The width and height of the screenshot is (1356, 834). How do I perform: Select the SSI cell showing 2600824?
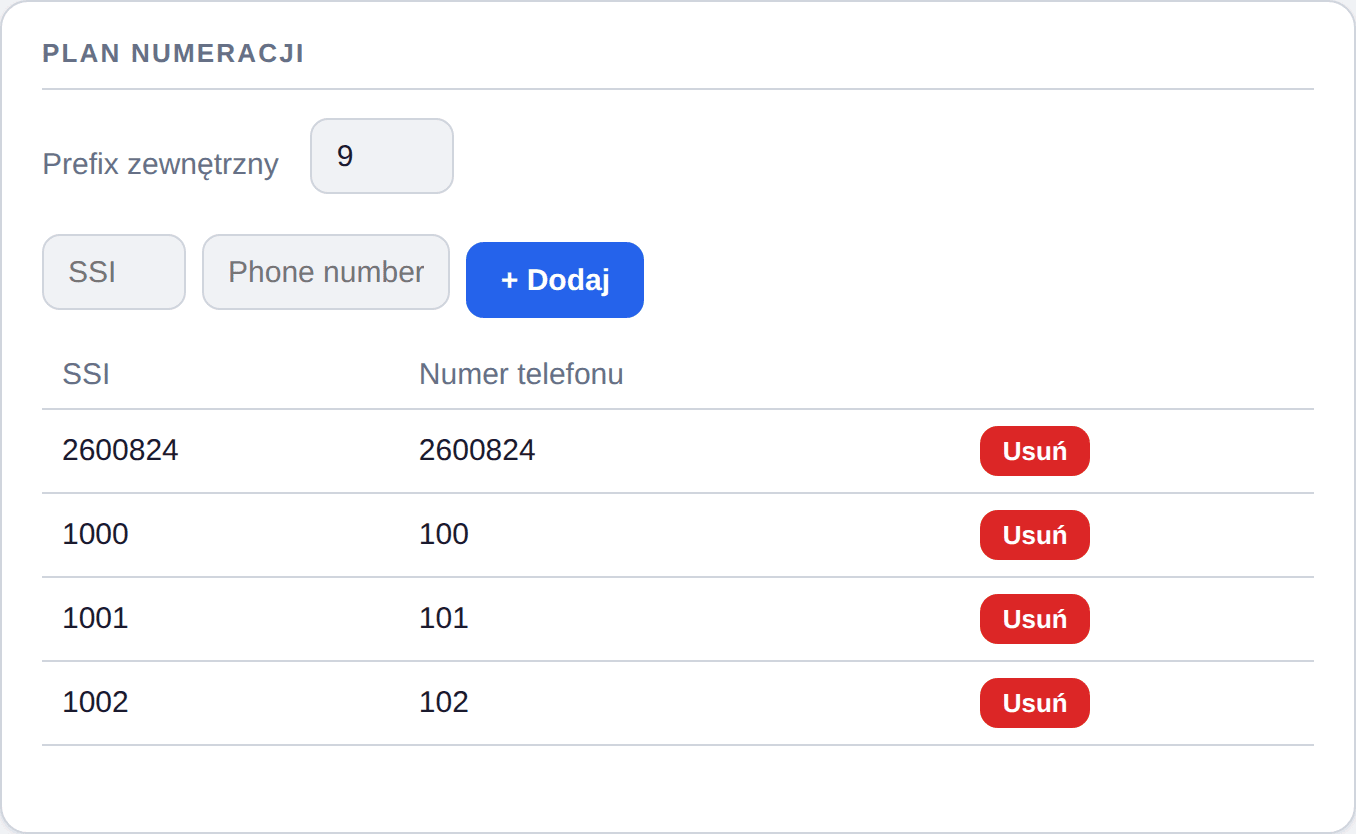[120, 450]
